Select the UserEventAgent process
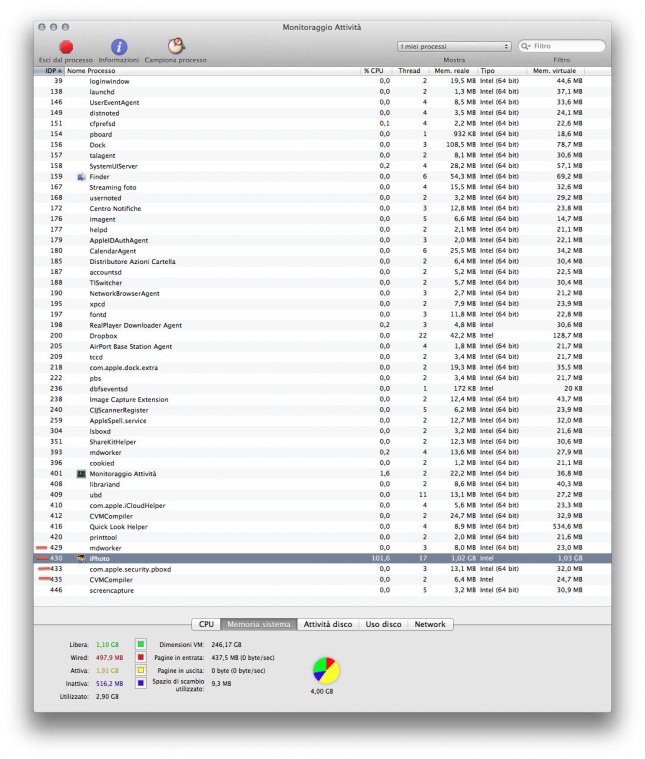 point(322,103)
